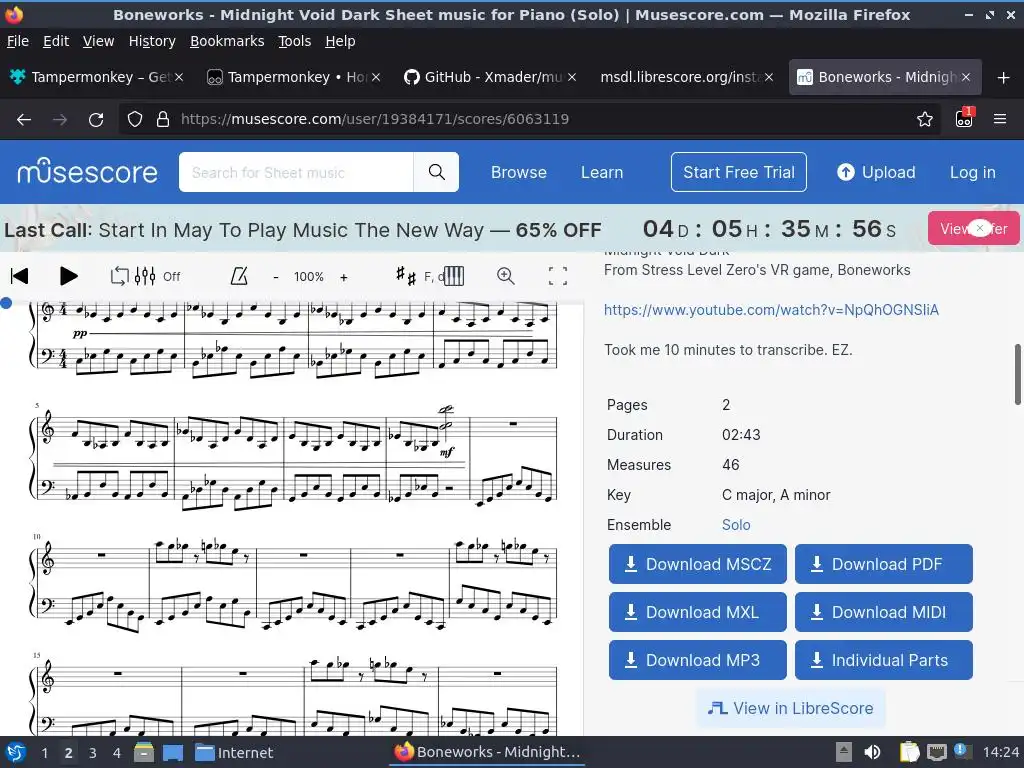This screenshot has width=1024, height=768.
Task: Reload the current page
Action: [96, 120]
